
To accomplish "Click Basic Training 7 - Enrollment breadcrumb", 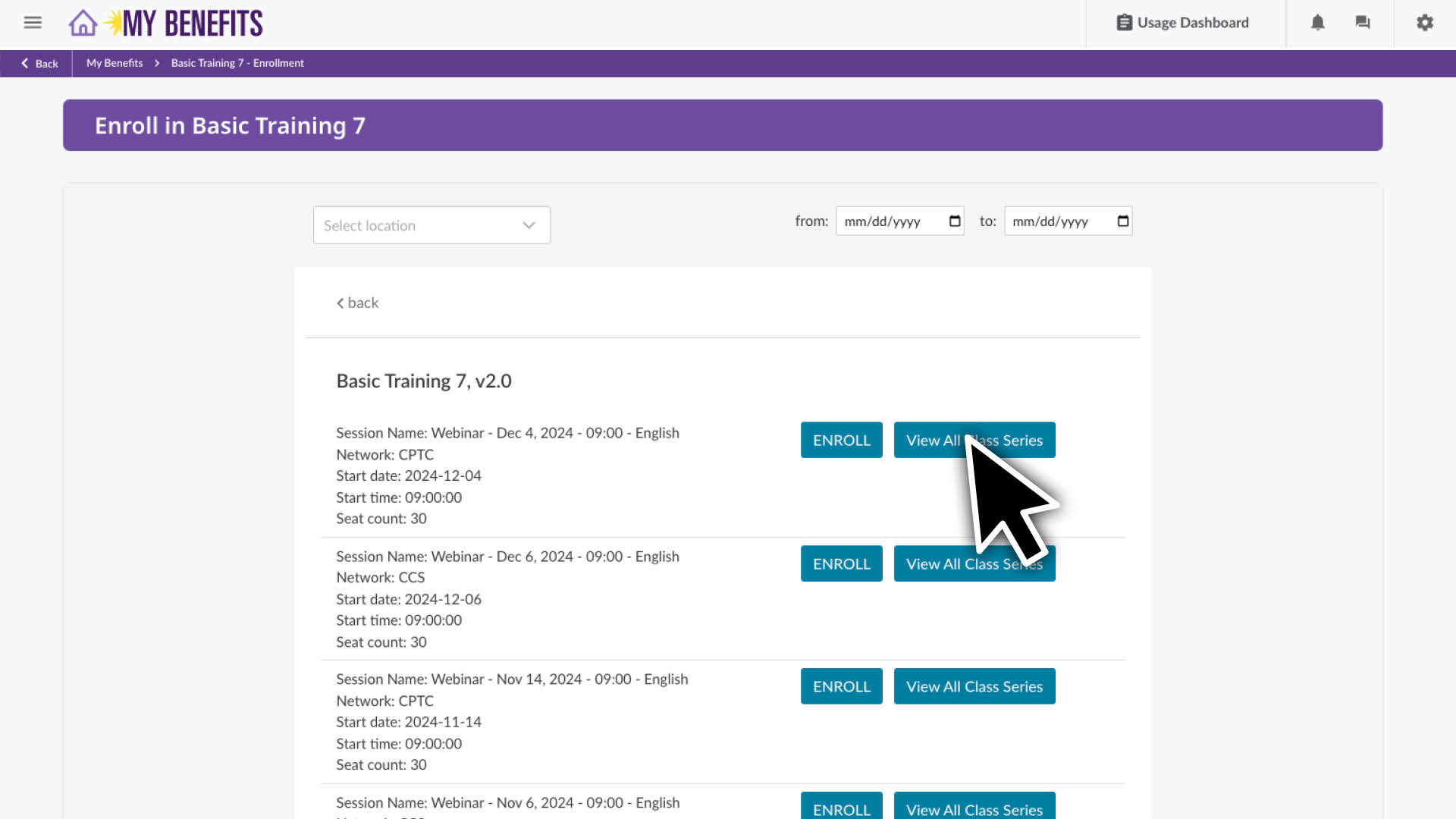I will pos(237,63).
